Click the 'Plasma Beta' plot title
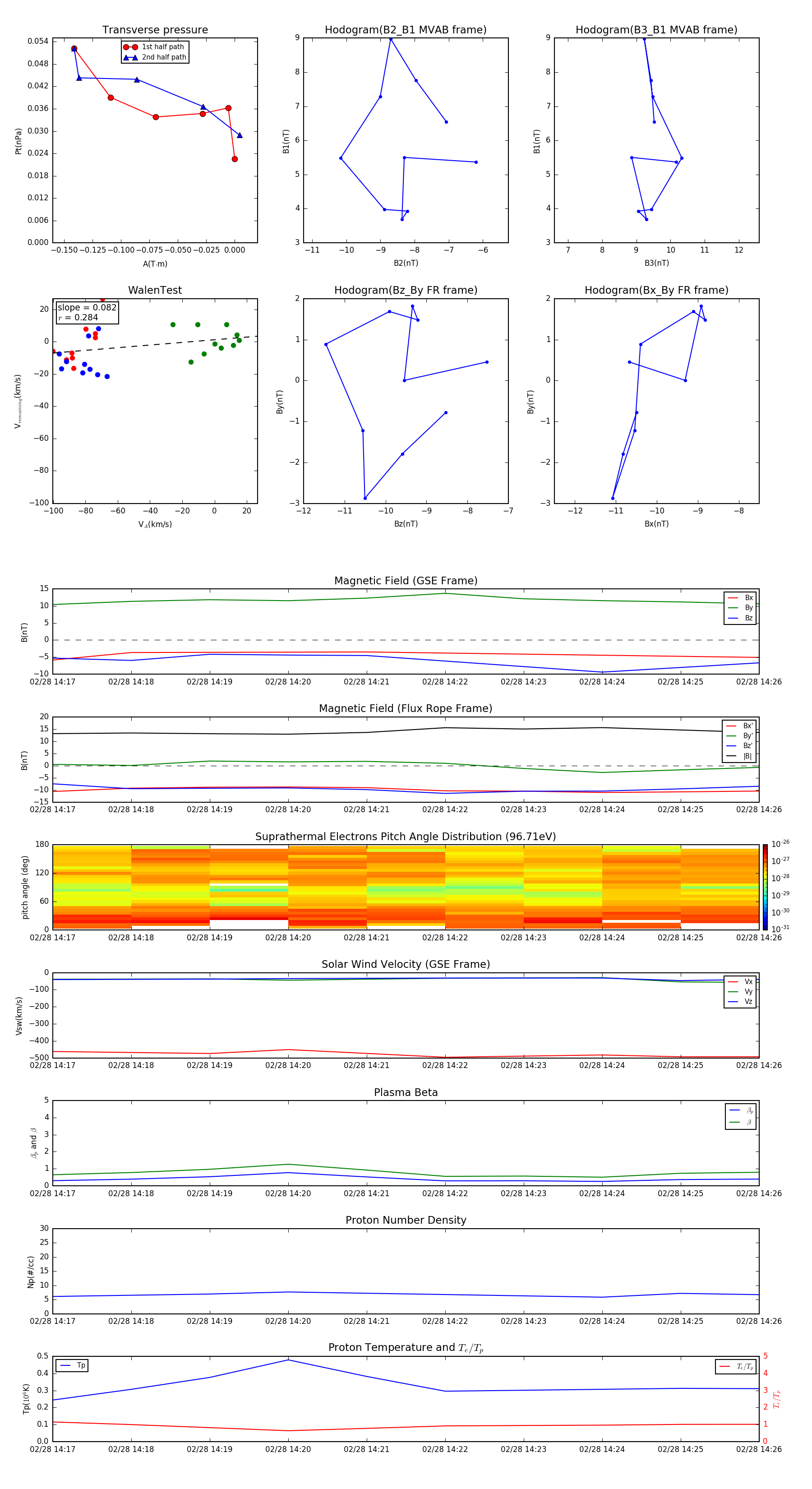Viewport: 812px width, 1489px height. [x=406, y=1092]
